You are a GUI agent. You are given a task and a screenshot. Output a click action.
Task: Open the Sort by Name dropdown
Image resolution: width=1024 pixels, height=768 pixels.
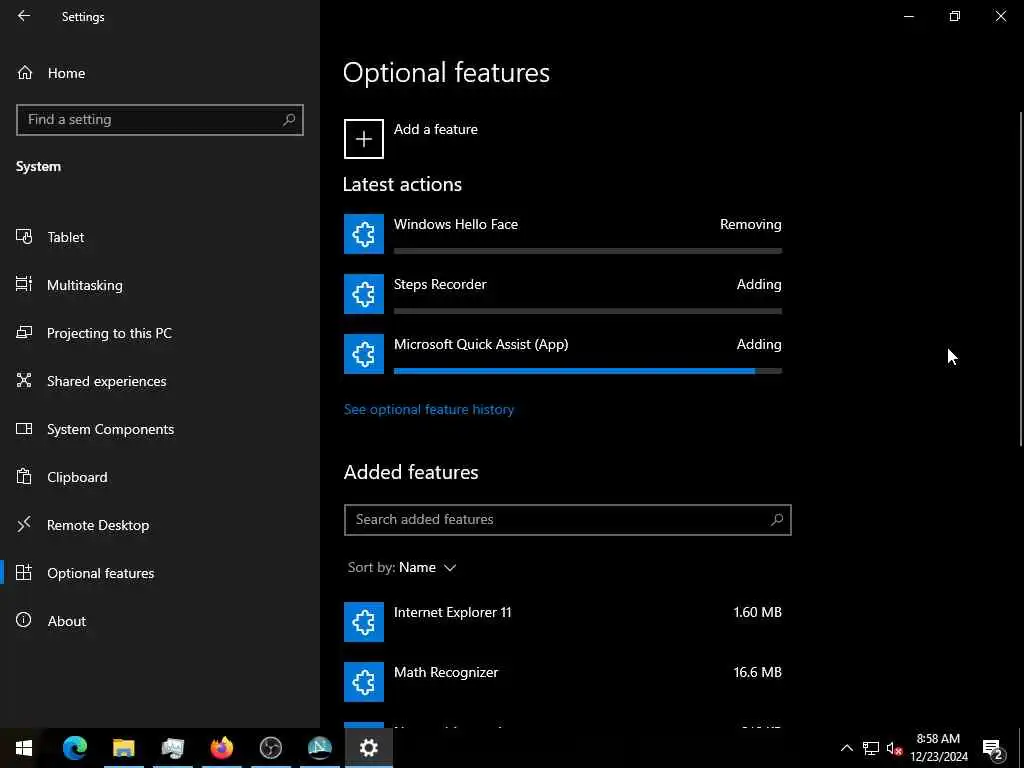402,568
